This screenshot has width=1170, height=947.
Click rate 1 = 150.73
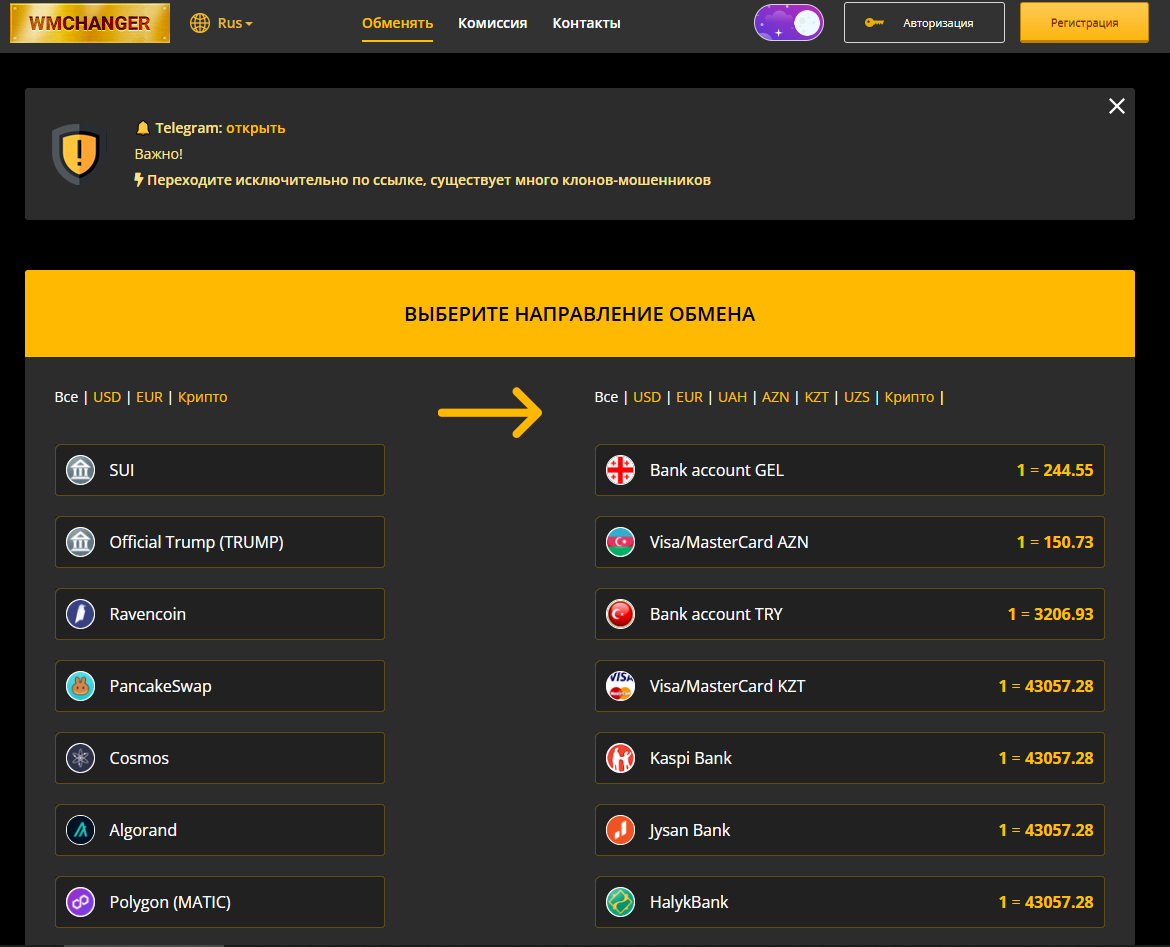point(1054,542)
